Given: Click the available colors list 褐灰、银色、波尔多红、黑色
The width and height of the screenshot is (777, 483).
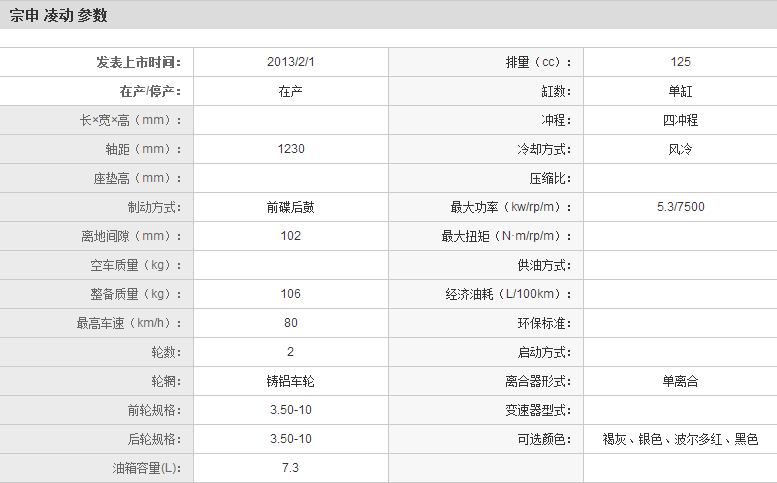Looking at the screenshot, I should 680,439.
